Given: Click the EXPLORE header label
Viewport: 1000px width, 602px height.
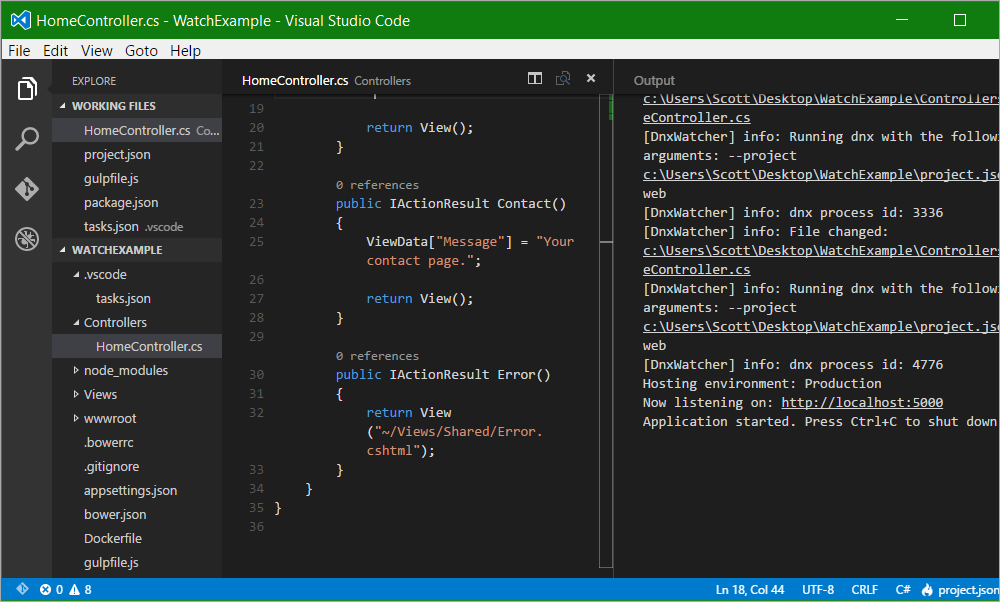Looking at the screenshot, I should (94, 81).
